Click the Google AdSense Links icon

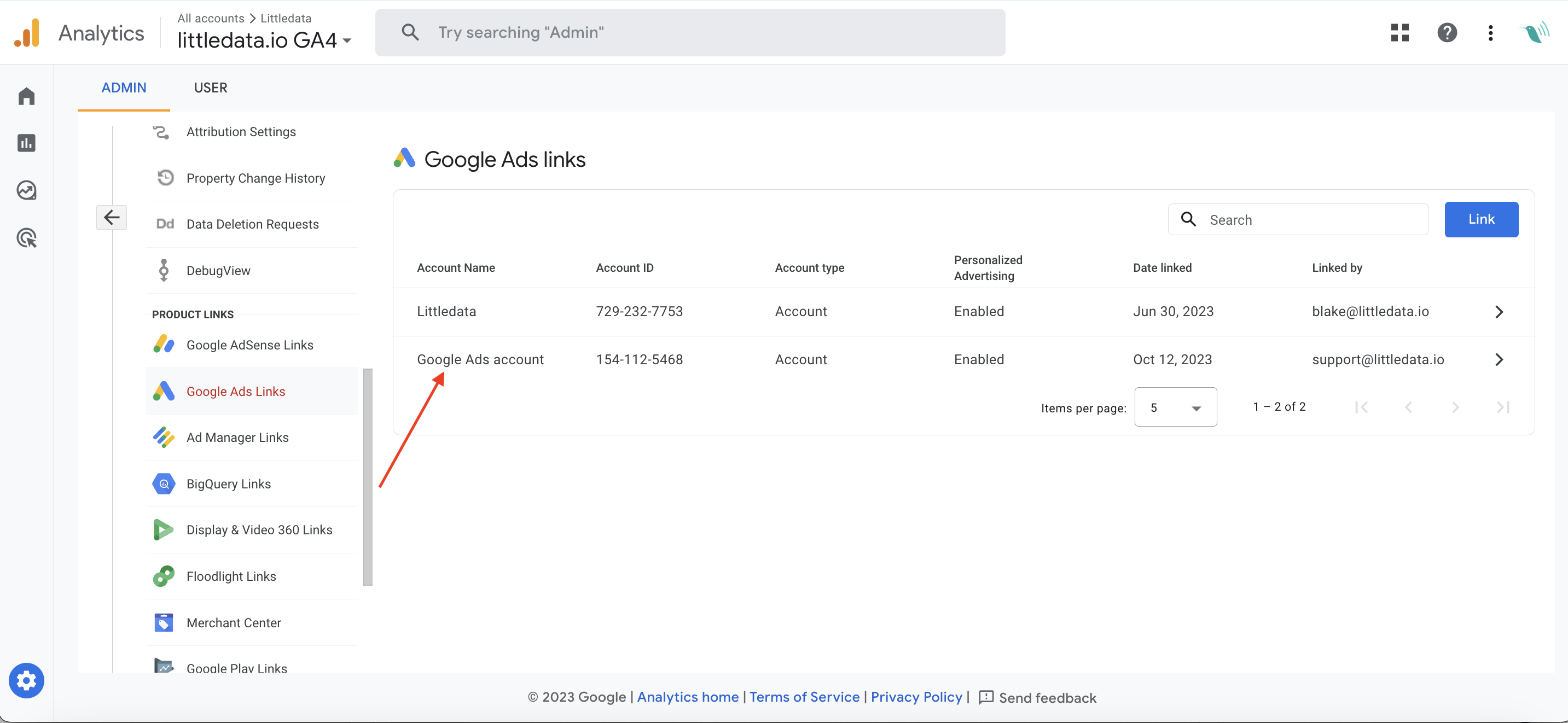[164, 345]
